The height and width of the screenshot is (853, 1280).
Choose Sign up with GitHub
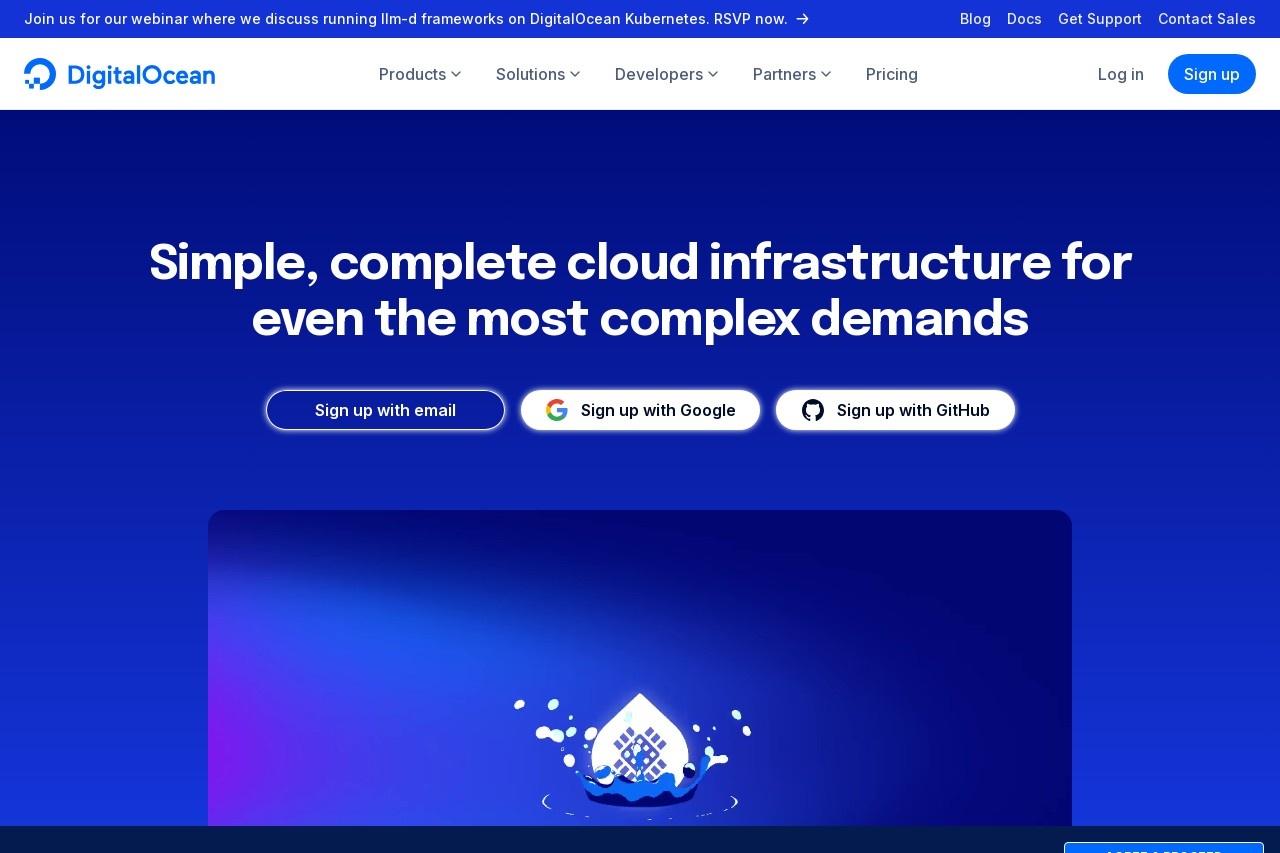895,410
